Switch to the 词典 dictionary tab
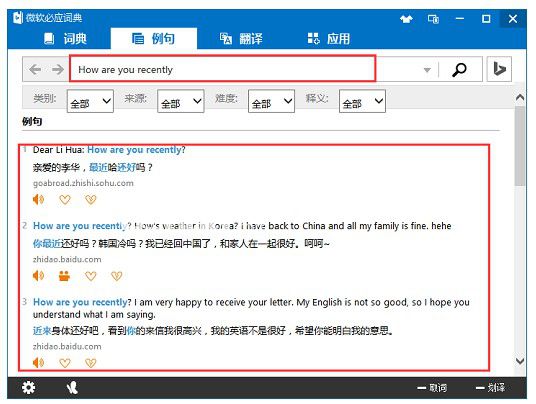This screenshot has height=404, width=536. 66,39
